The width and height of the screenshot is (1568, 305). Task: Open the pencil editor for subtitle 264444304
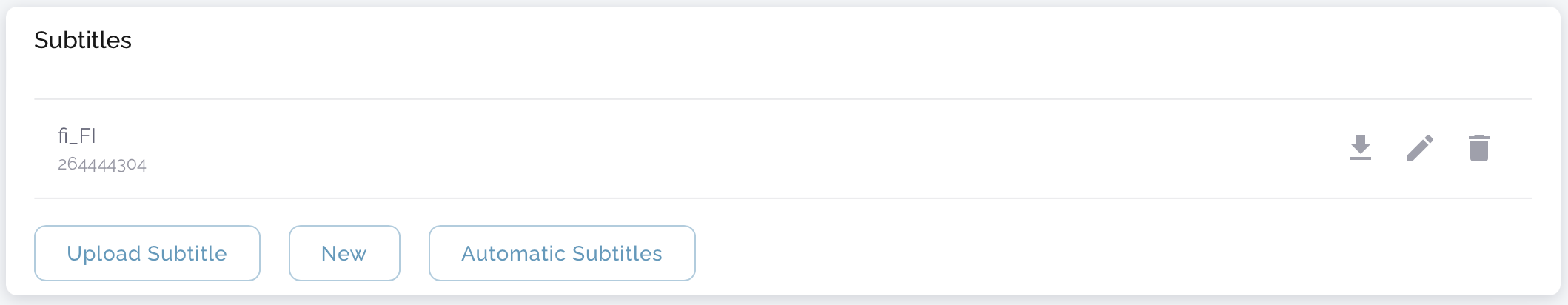point(1419,148)
